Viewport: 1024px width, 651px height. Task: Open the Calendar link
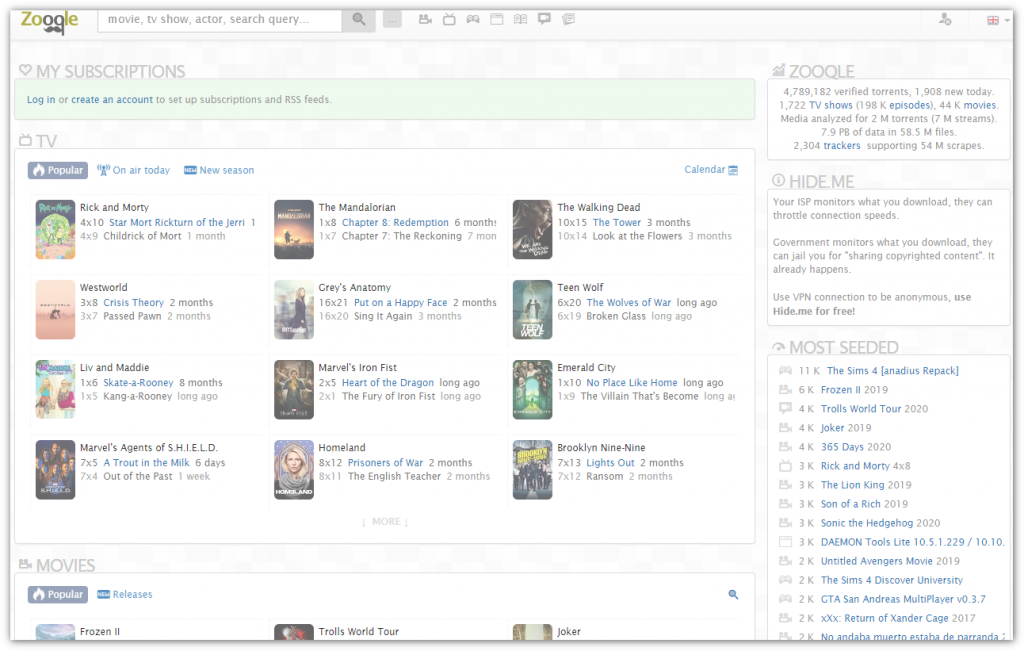[x=705, y=170]
